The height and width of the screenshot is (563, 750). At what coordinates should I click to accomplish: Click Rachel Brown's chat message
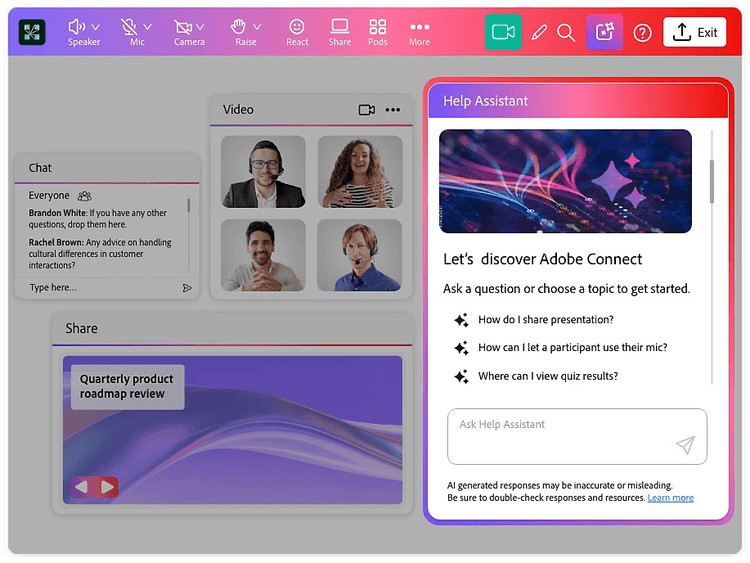[x=100, y=254]
